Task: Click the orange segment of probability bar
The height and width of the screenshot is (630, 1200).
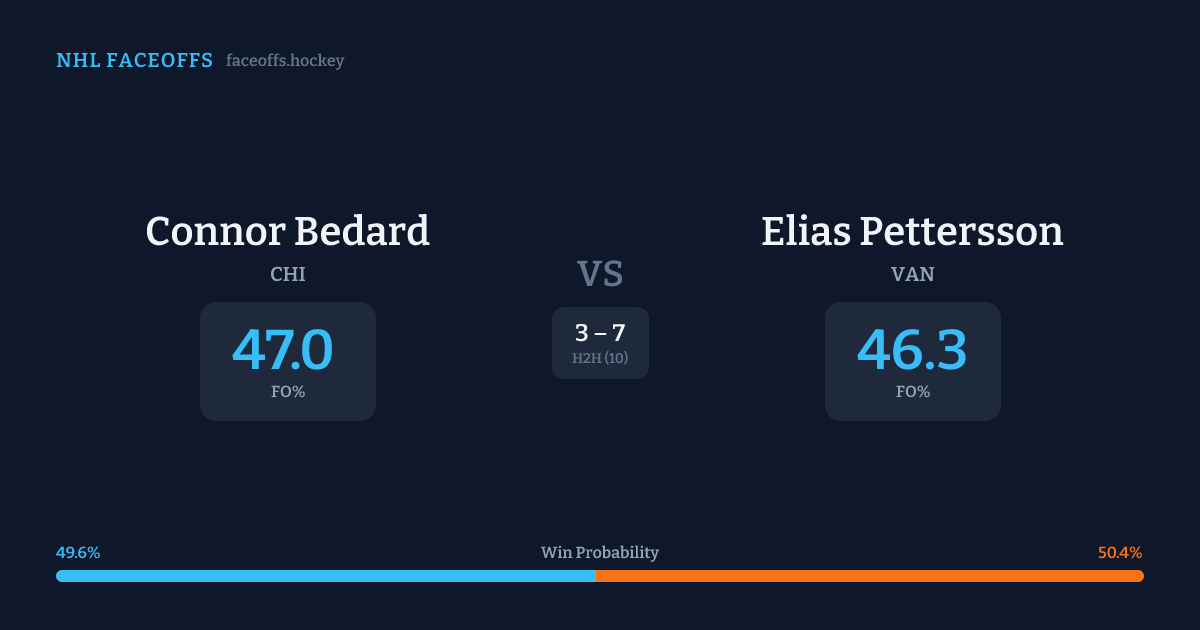Action: click(x=870, y=576)
